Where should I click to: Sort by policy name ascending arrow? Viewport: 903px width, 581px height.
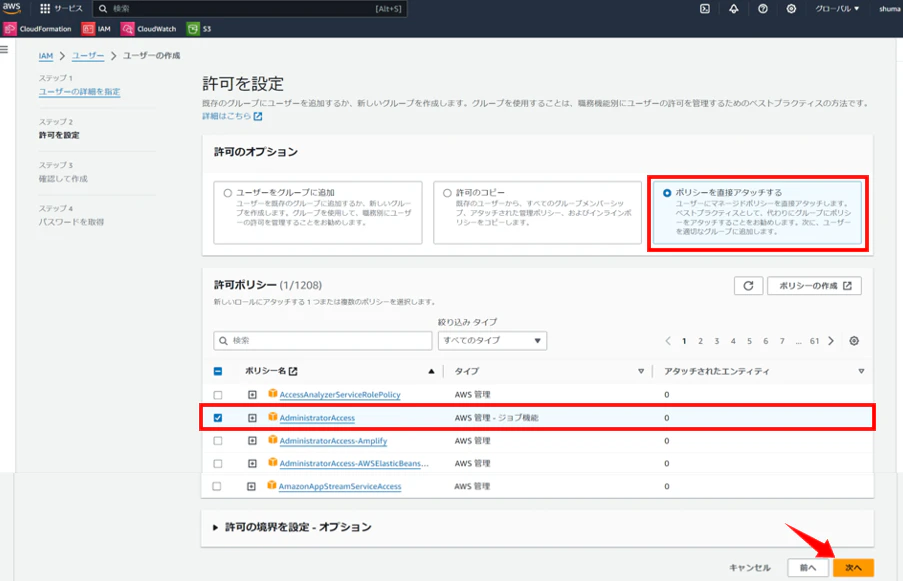tap(431, 371)
